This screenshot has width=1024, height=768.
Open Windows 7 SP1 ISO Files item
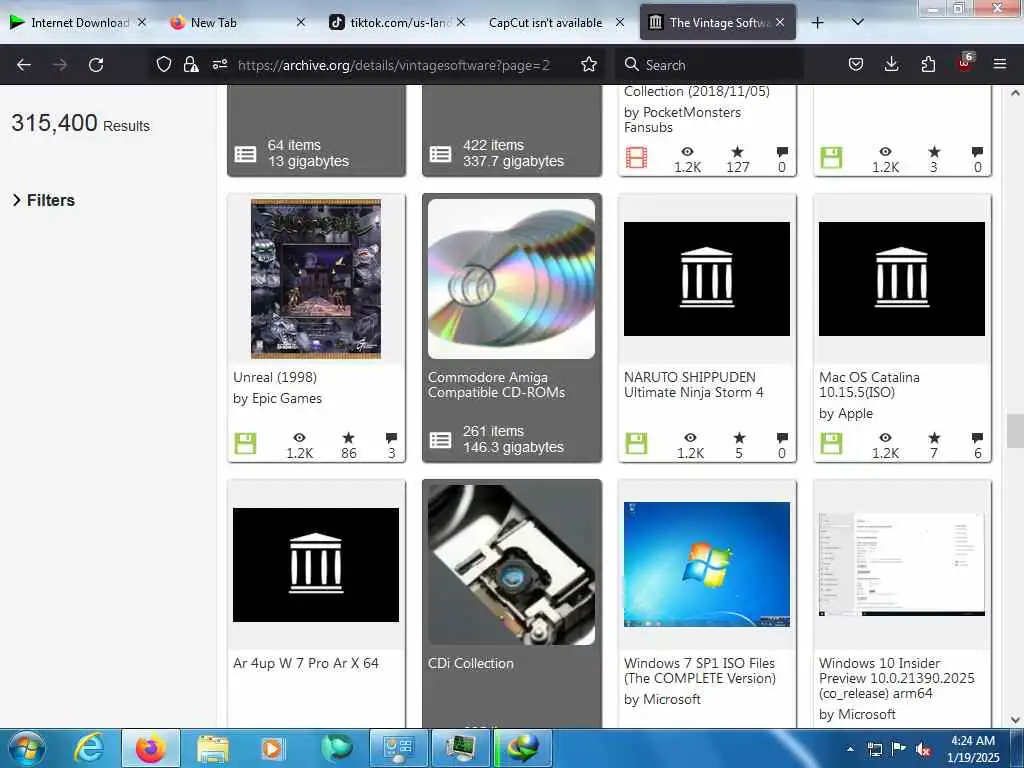(699, 671)
